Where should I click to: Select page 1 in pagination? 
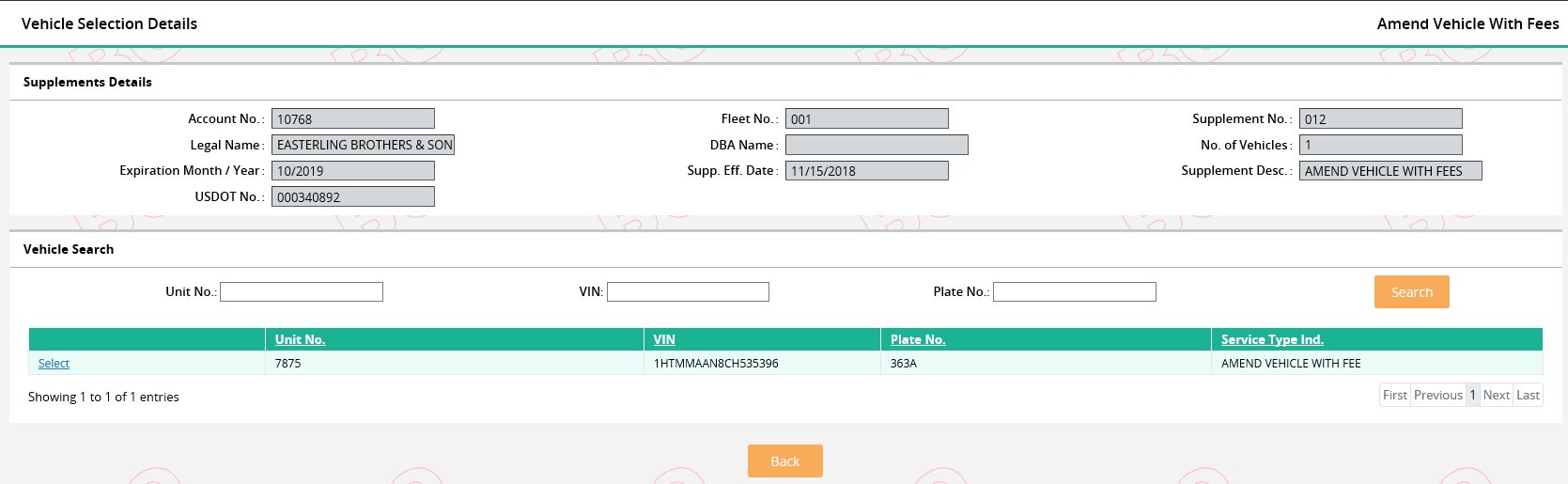point(1473,395)
